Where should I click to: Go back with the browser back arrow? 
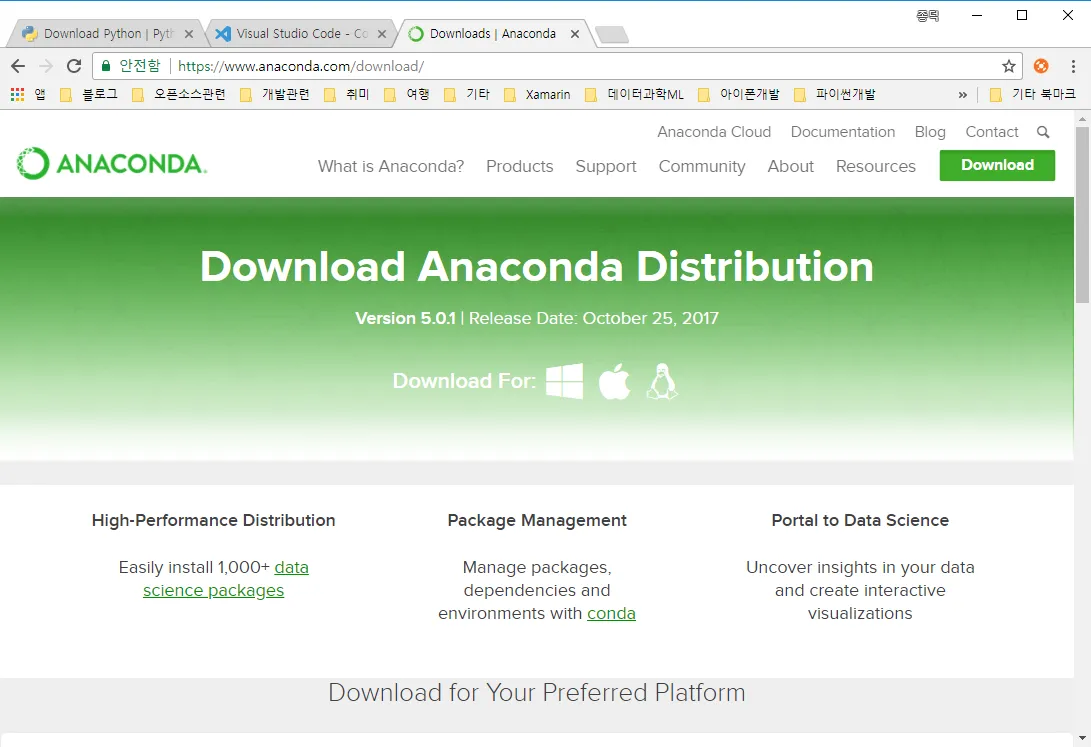coord(18,66)
